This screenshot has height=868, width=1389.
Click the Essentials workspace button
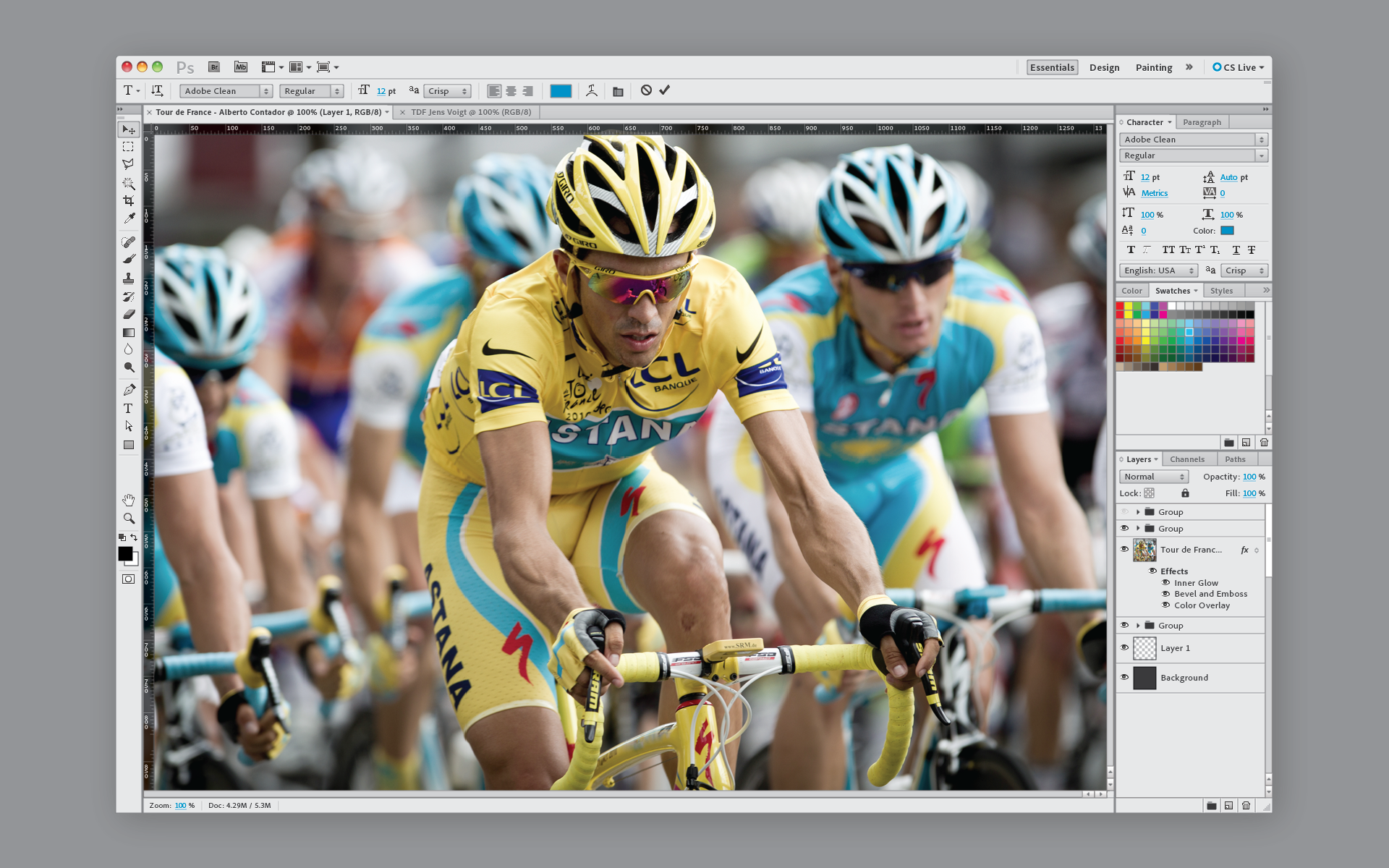click(1052, 67)
